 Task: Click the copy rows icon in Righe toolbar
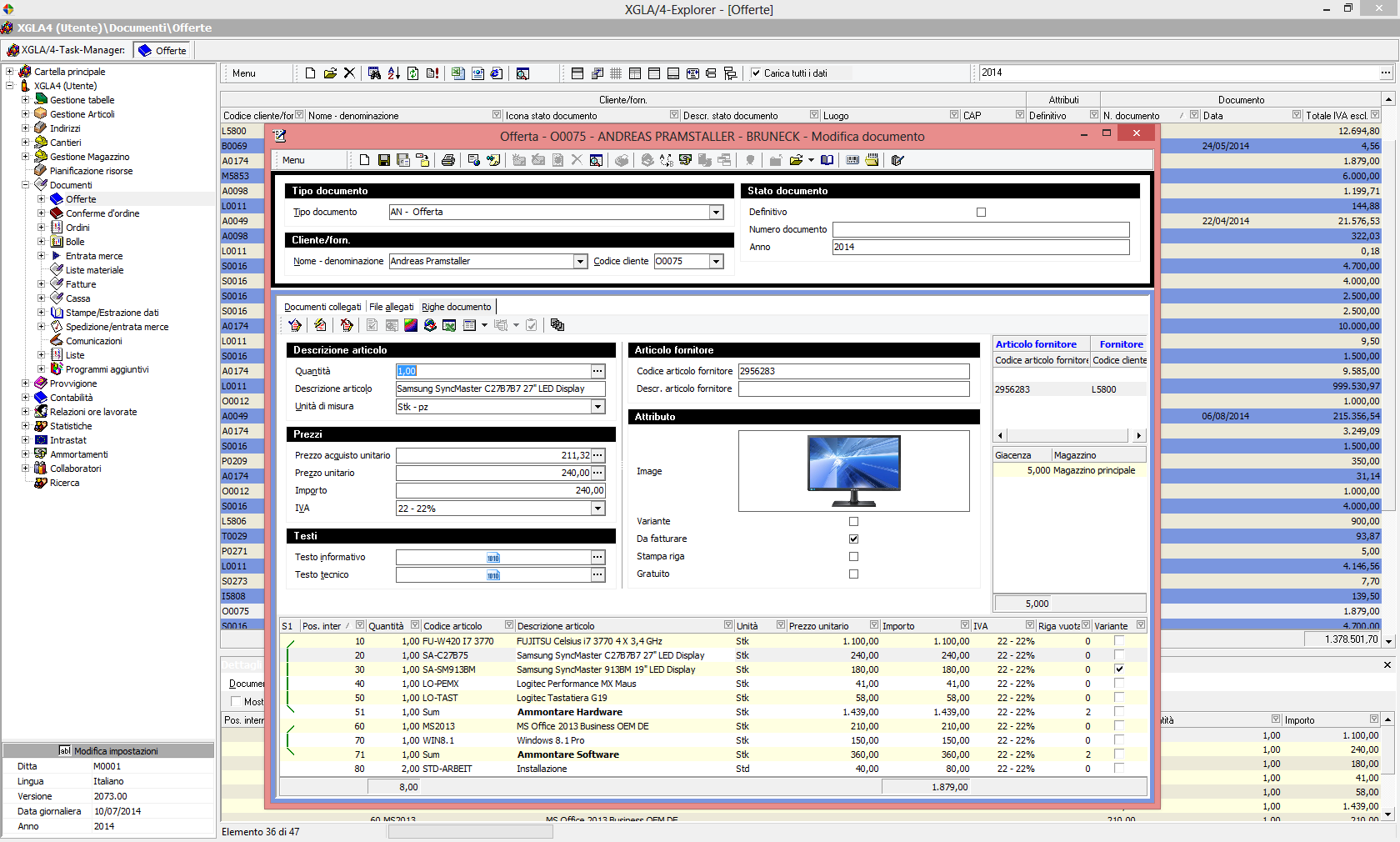(x=557, y=325)
